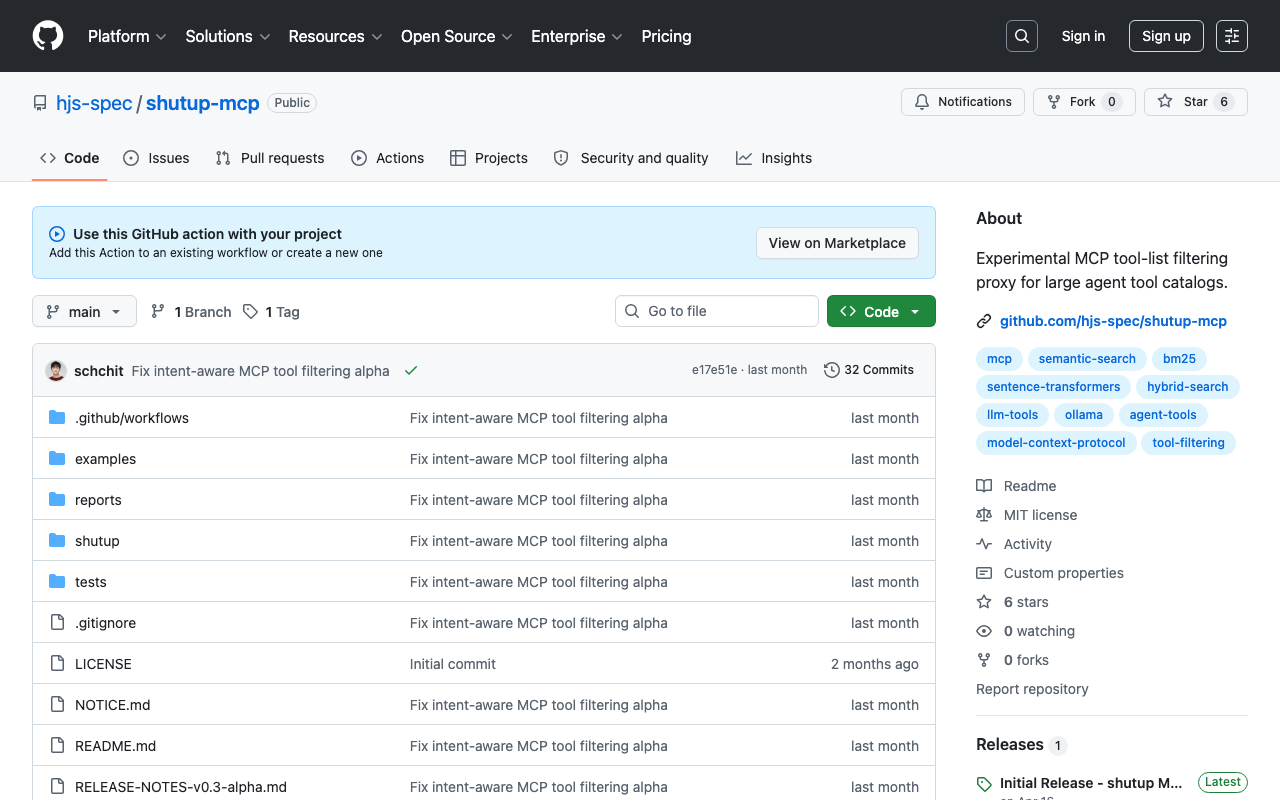The height and width of the screenshot is (800, 1280).
Task: Click View on Marketplace button
Action: point(837,243)
